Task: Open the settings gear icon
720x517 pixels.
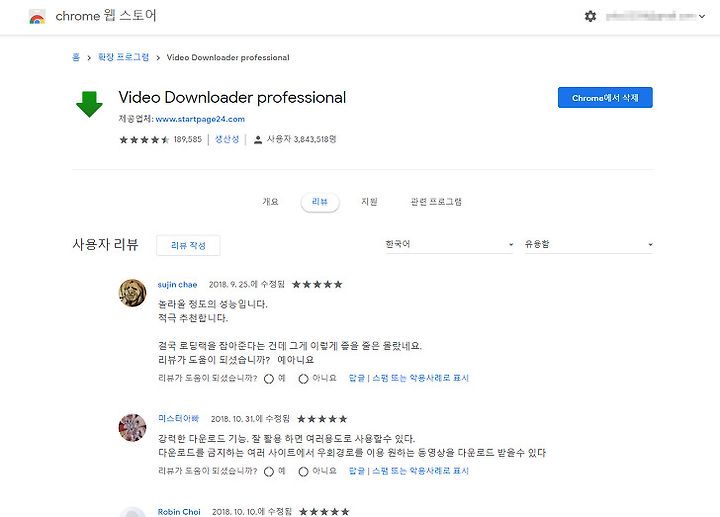Action: 590,17
